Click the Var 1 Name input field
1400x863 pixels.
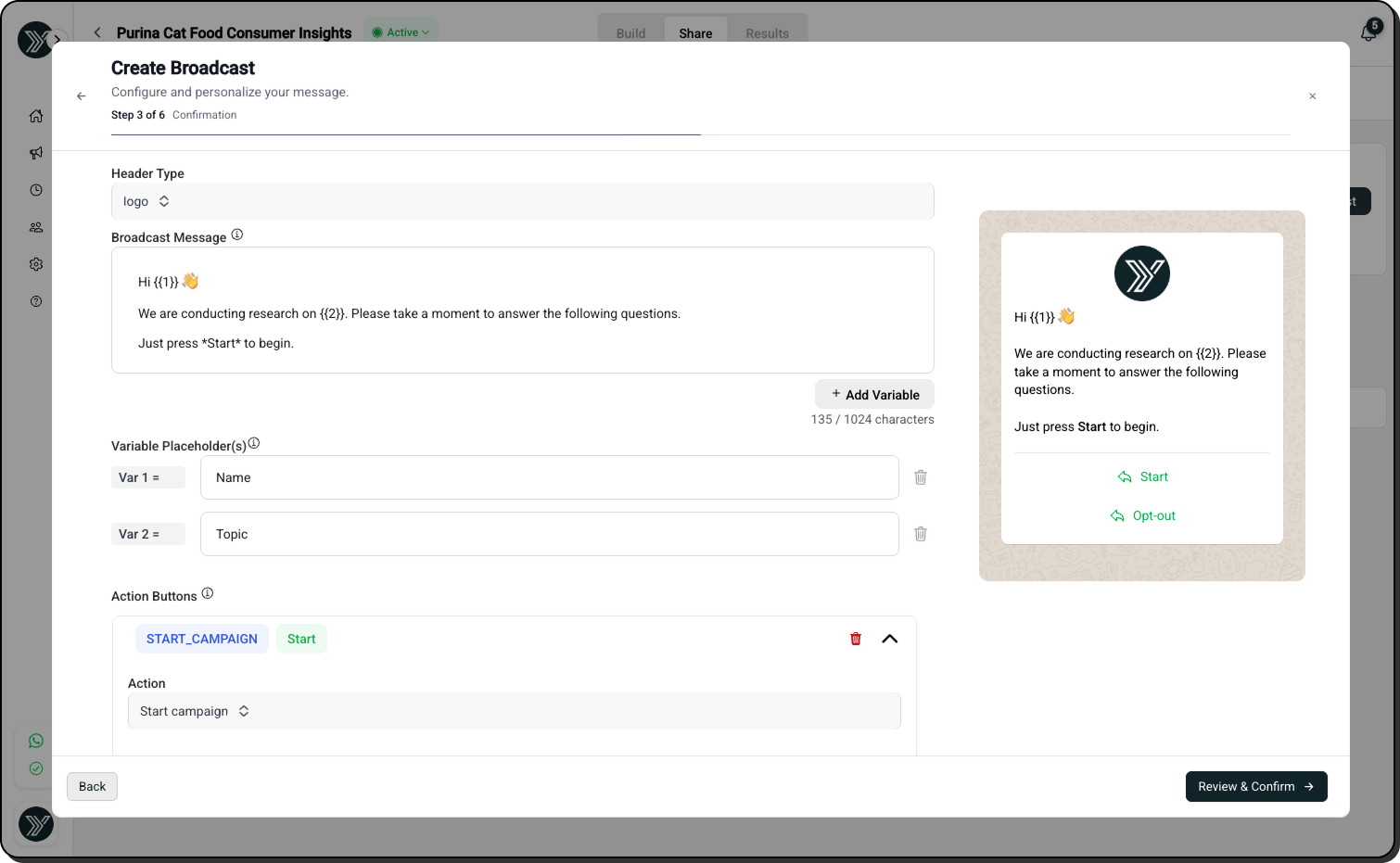[549, 477]
